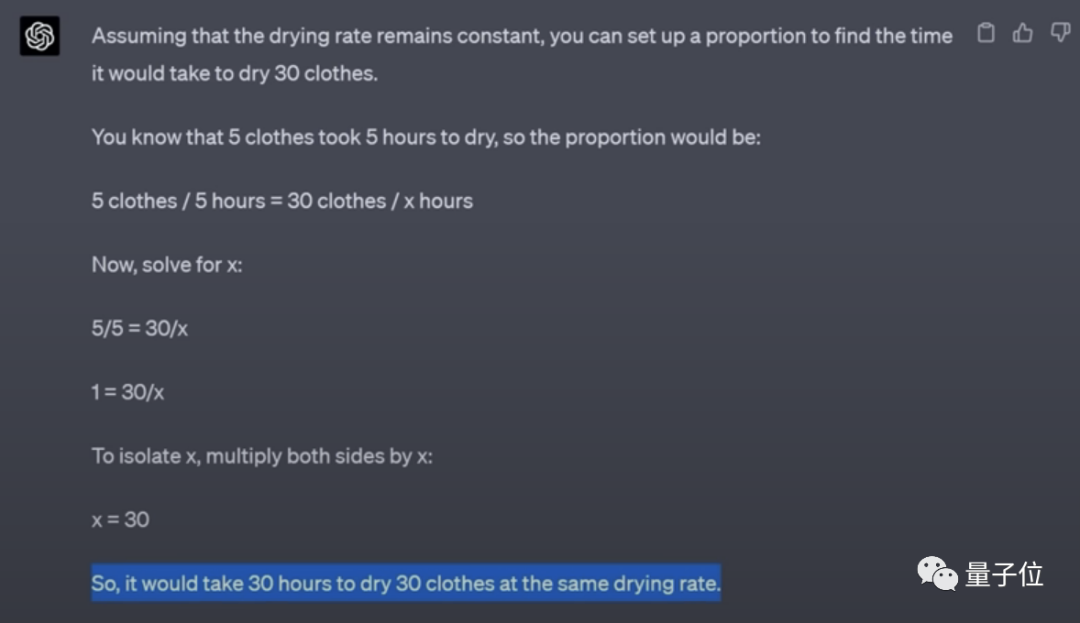Click the WeChat logo watermark
Viewport: 1080px width, 623px height.
937,574
